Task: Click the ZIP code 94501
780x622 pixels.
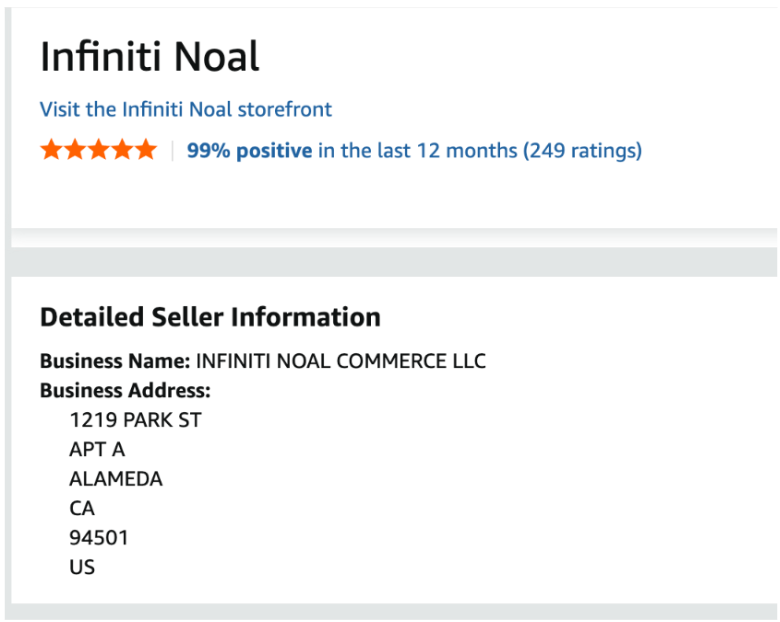Action: tap(99, 538)
